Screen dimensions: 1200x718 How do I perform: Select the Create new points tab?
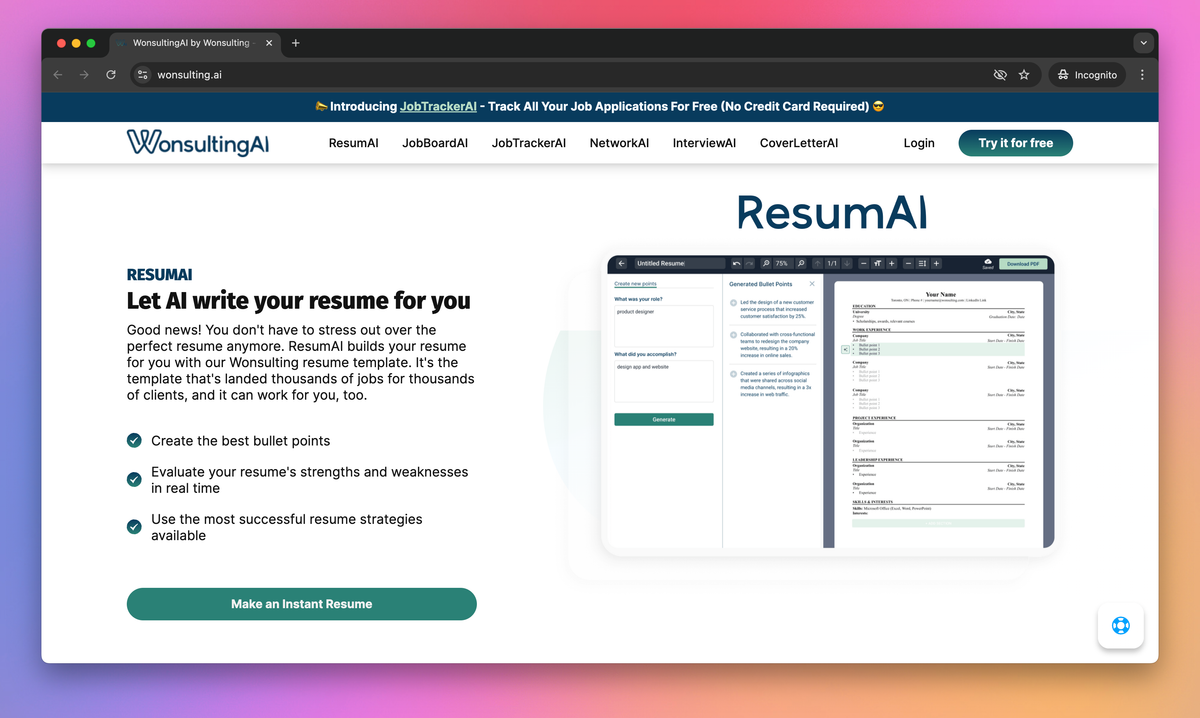tap(636, 284)
